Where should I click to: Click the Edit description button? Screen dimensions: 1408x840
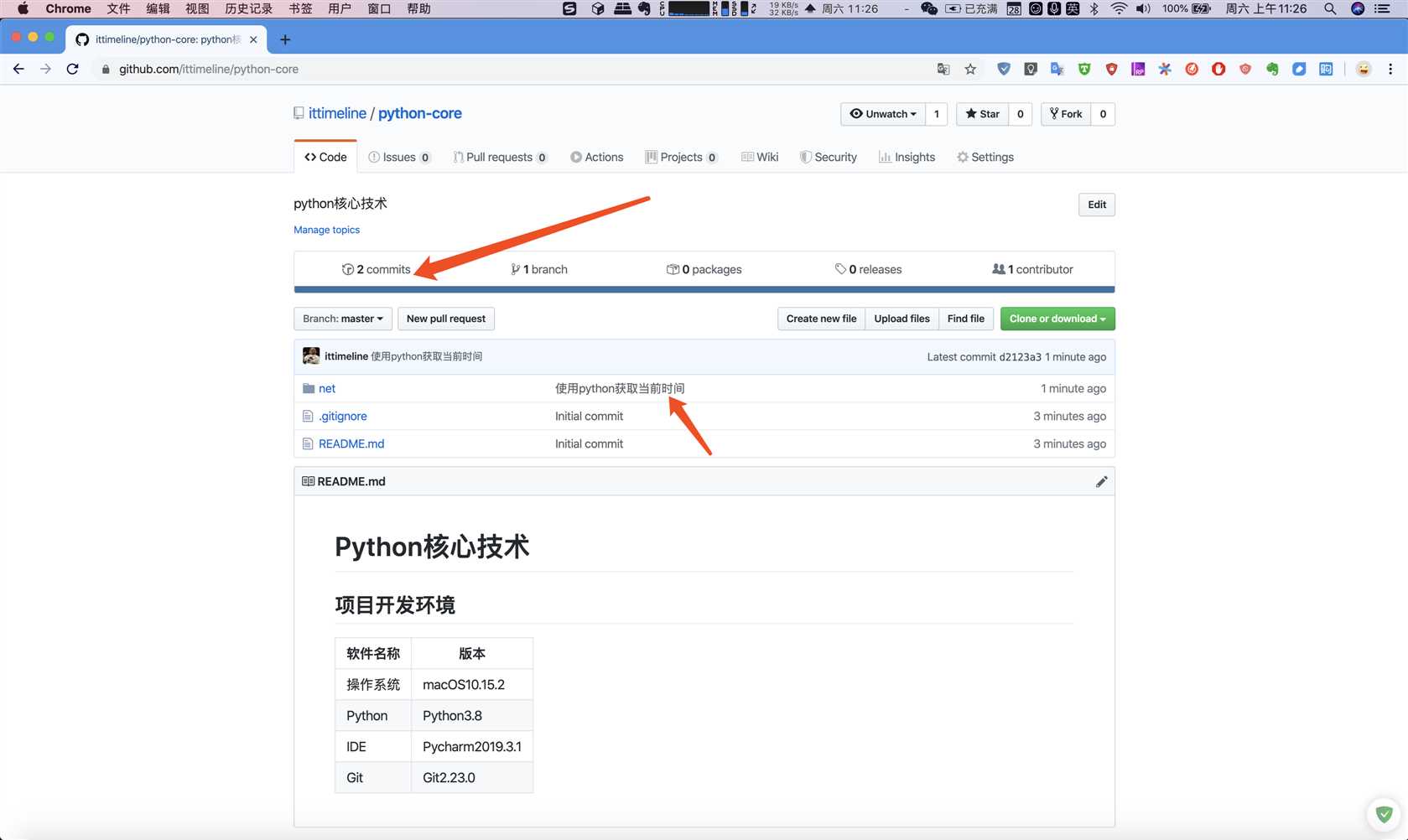tap(1097, 205)
